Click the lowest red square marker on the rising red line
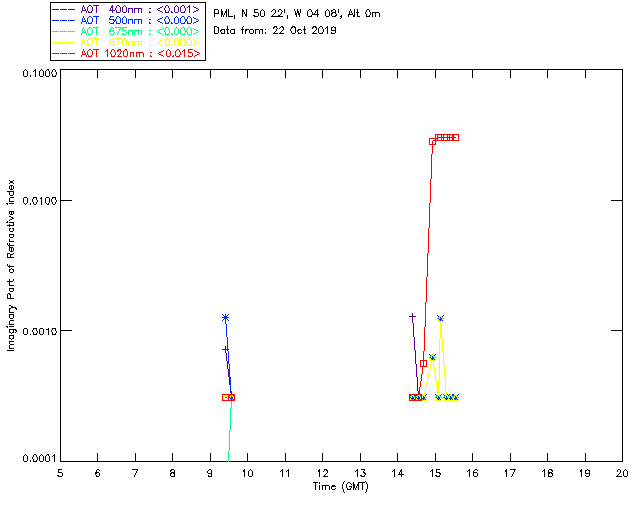640x512 pixels. 423,363
